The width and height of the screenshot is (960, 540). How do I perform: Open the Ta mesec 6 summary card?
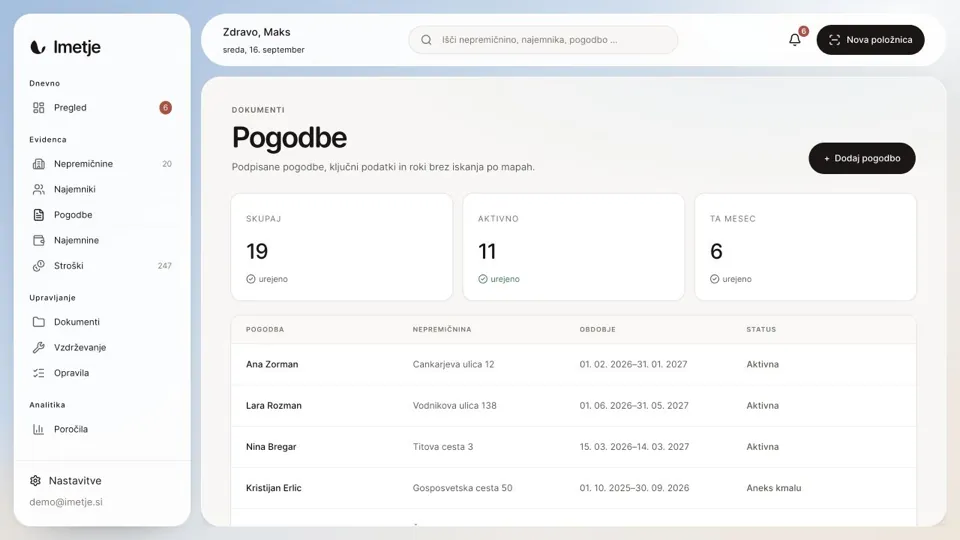coord(806,247)
